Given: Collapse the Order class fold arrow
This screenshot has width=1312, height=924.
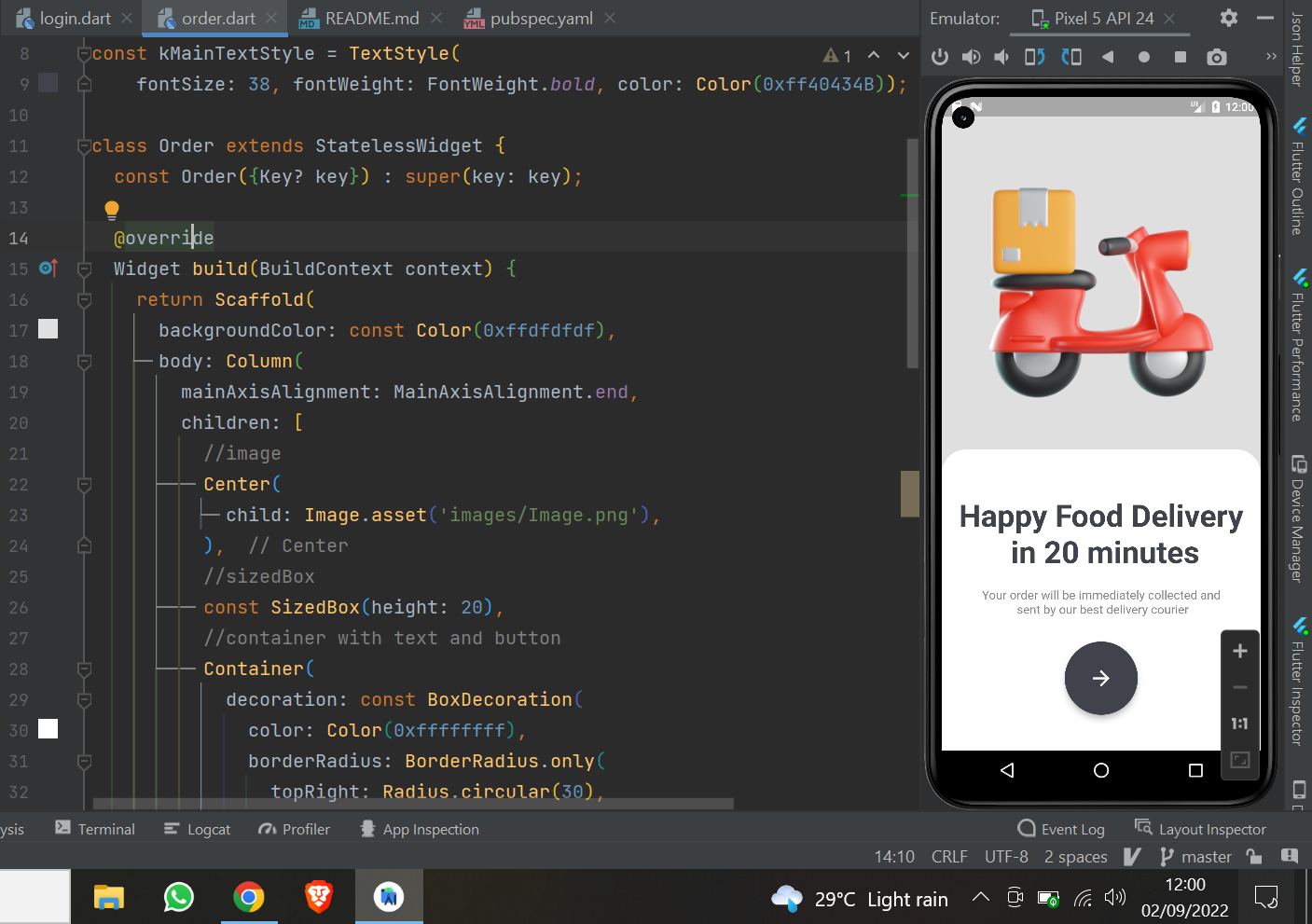Looking at the screenshot, I should [84, 145].
